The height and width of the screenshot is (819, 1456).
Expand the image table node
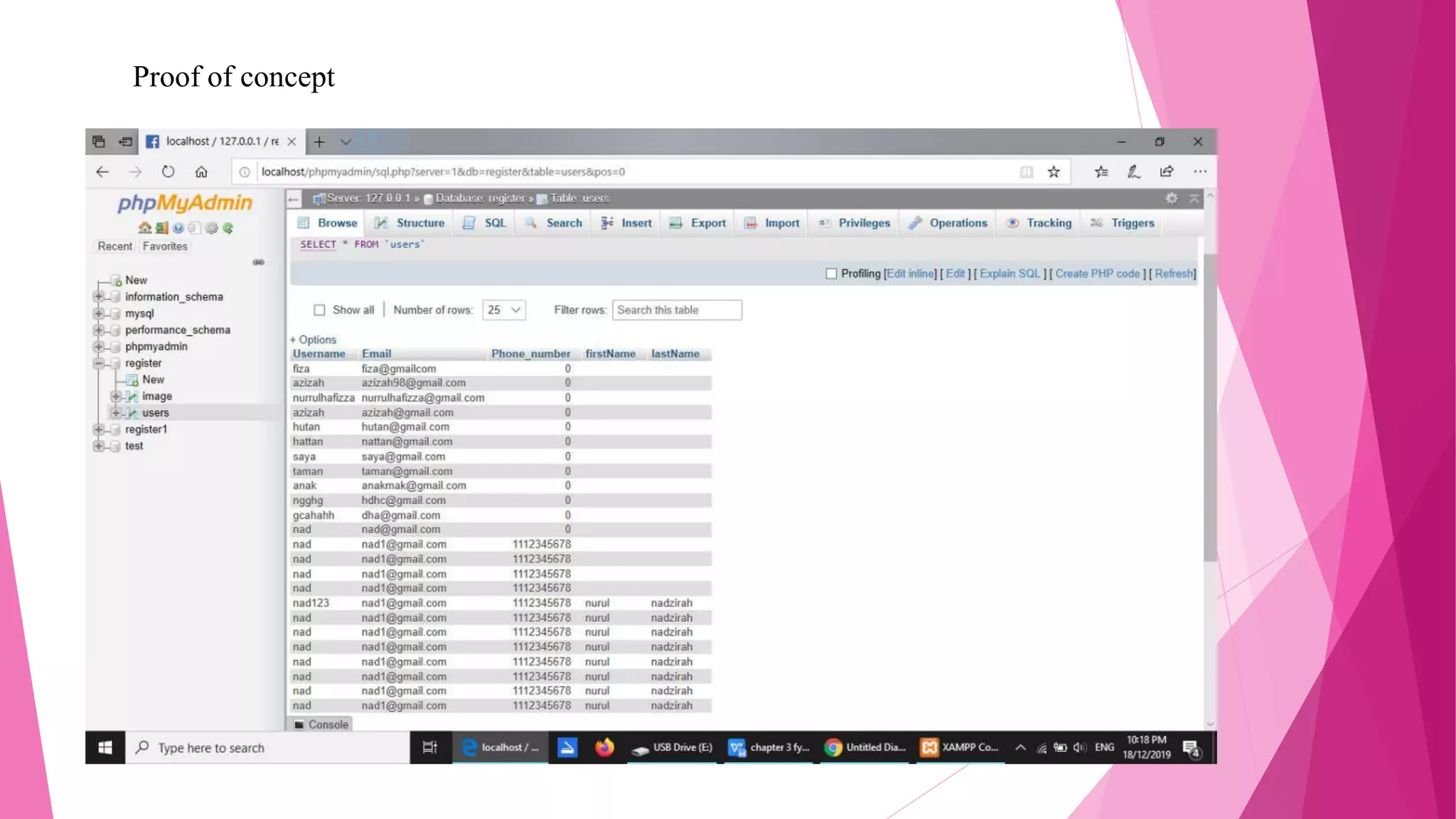[115, 397]
